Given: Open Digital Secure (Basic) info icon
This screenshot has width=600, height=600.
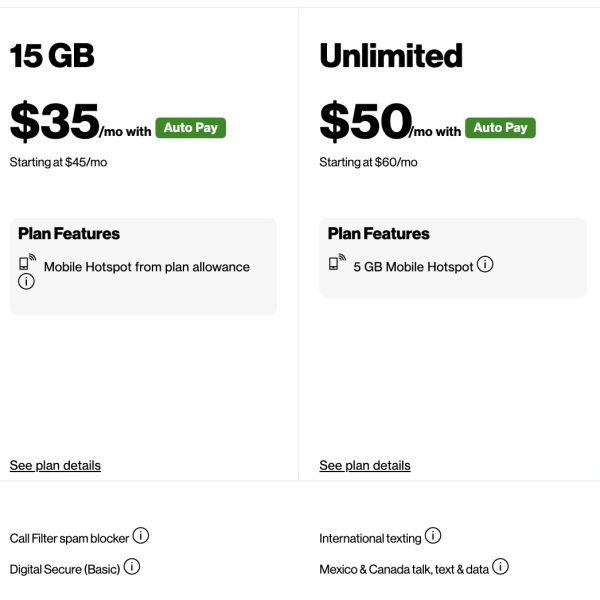Looking at the screenshot, I should [x=132, y=567].
